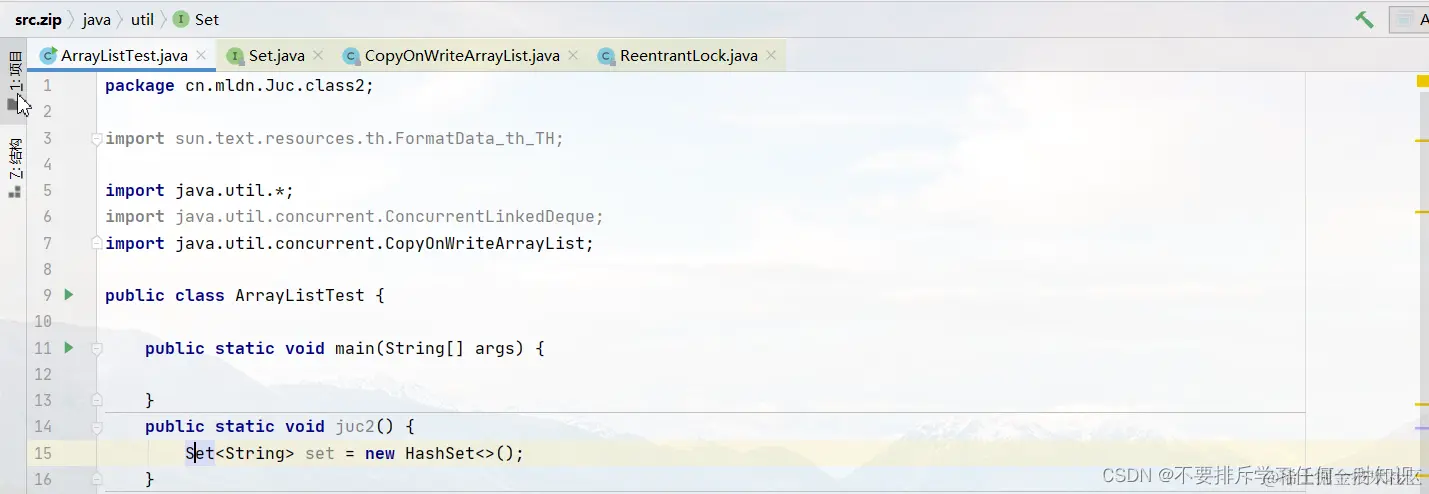Screen dimensions: 1429x494
Task: Click the Set.java tab interface icon
Action: coord(234,56)
